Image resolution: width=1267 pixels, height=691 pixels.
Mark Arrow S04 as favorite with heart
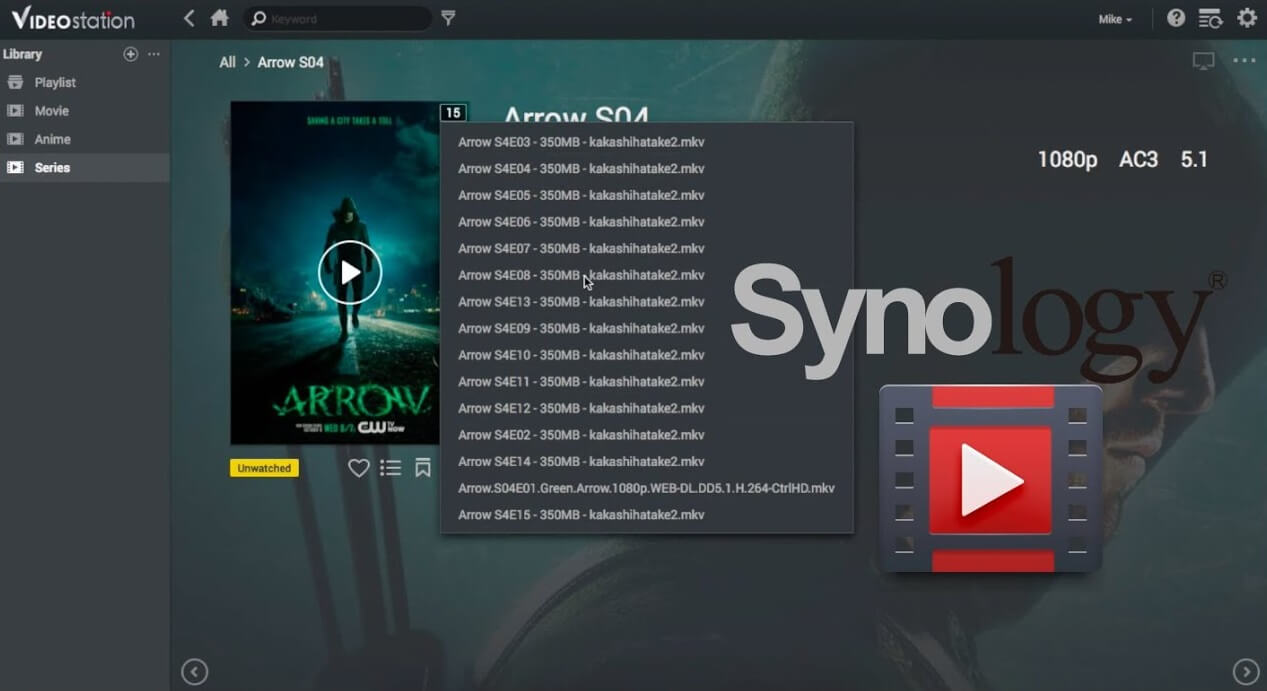point(359,468)
